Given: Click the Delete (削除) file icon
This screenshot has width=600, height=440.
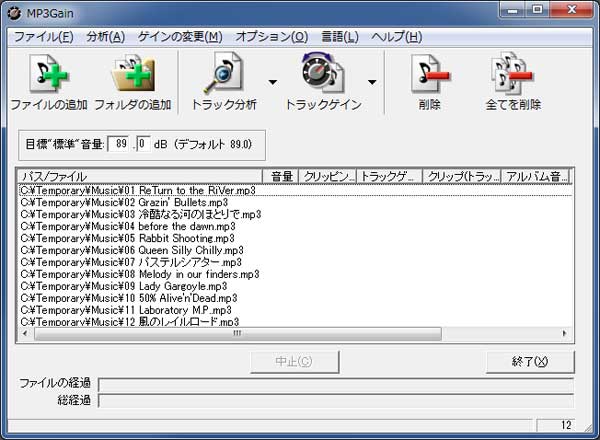Looking at the screenshot, I should coord(429,74).
